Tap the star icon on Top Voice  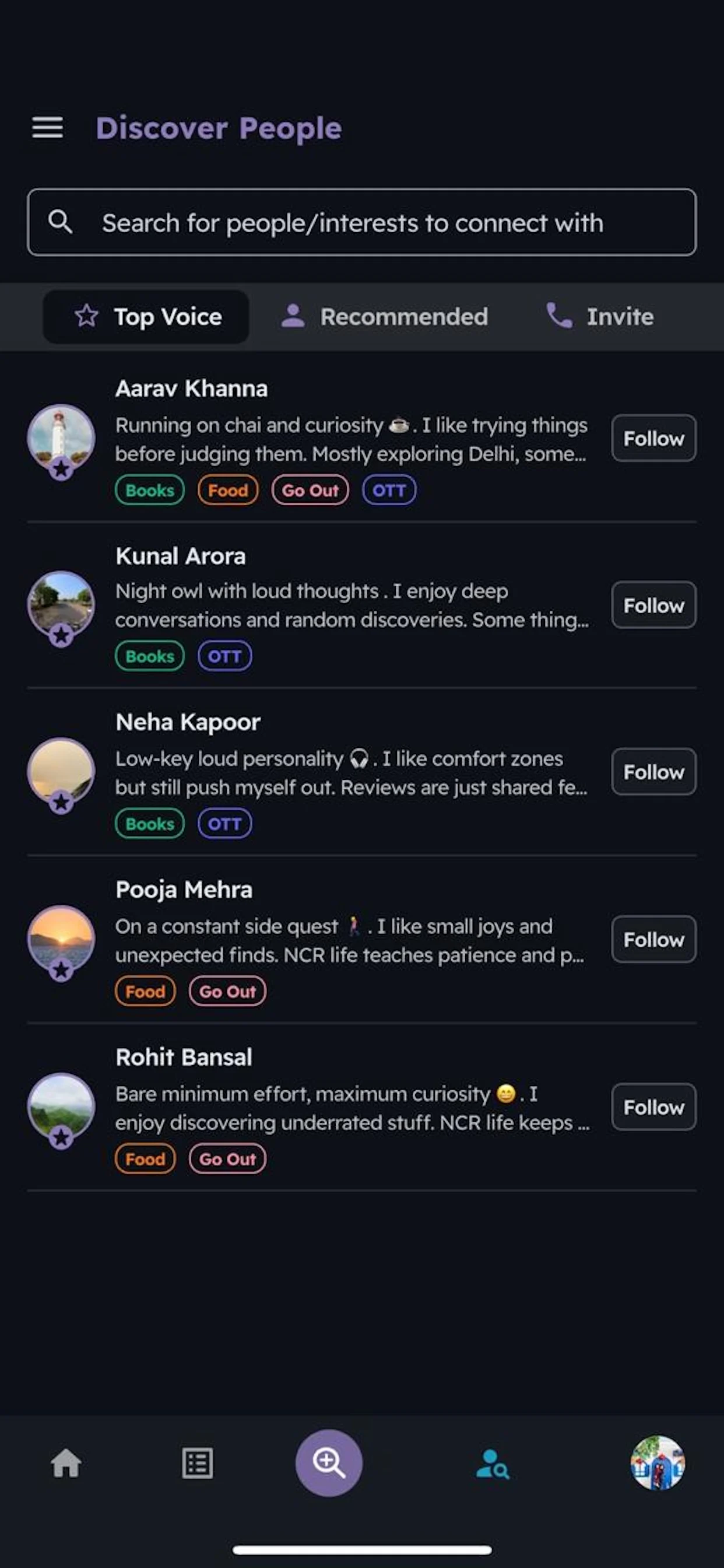[86, 316]
